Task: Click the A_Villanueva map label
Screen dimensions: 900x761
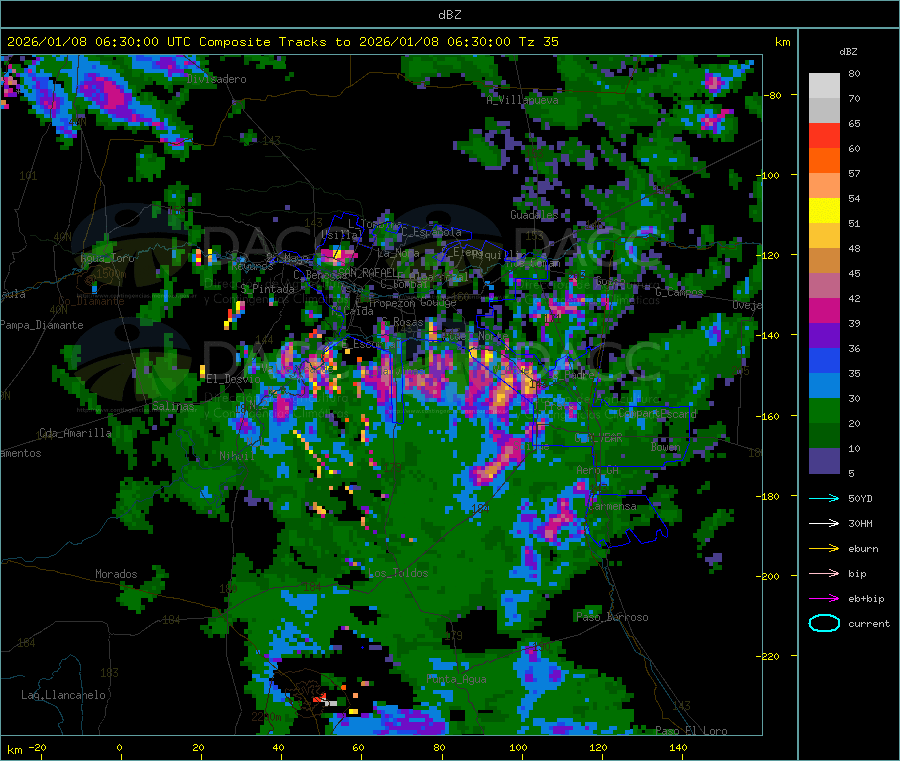Action: point(522,100)
